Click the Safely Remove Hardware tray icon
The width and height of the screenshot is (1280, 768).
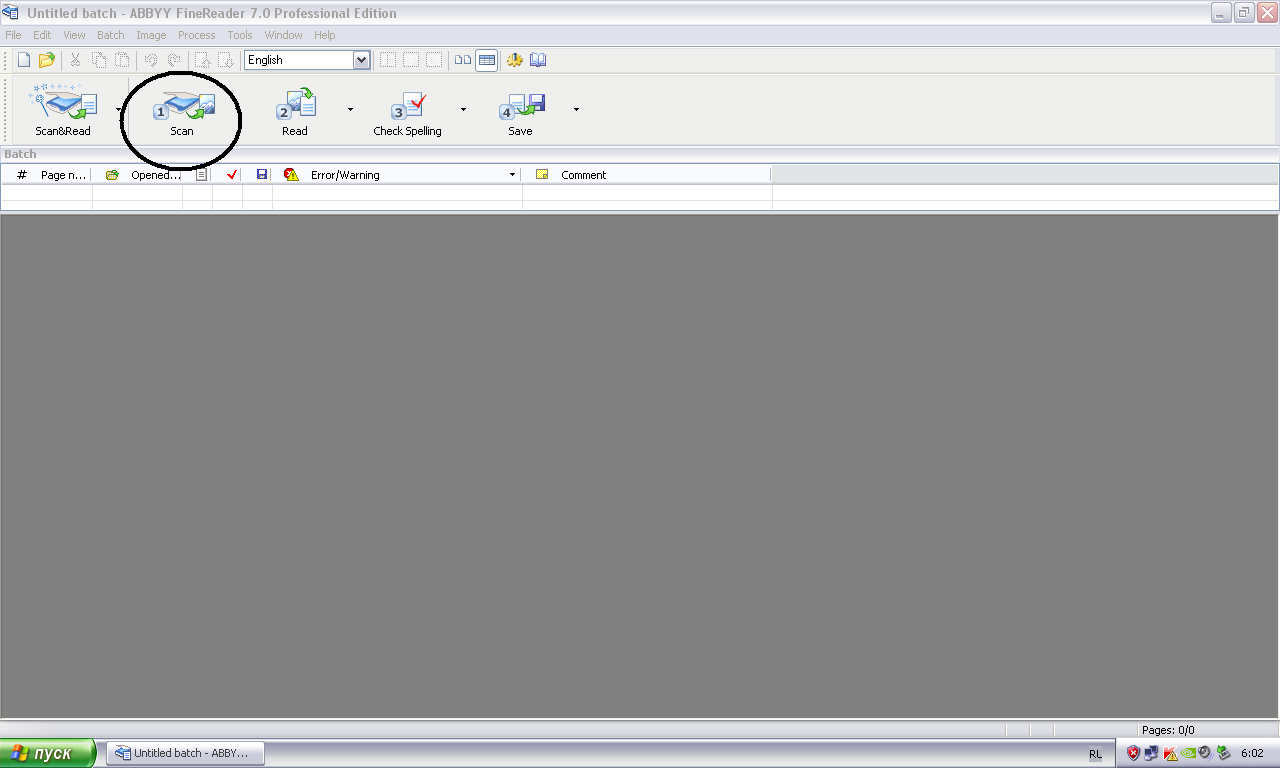tap(1223, 753)
